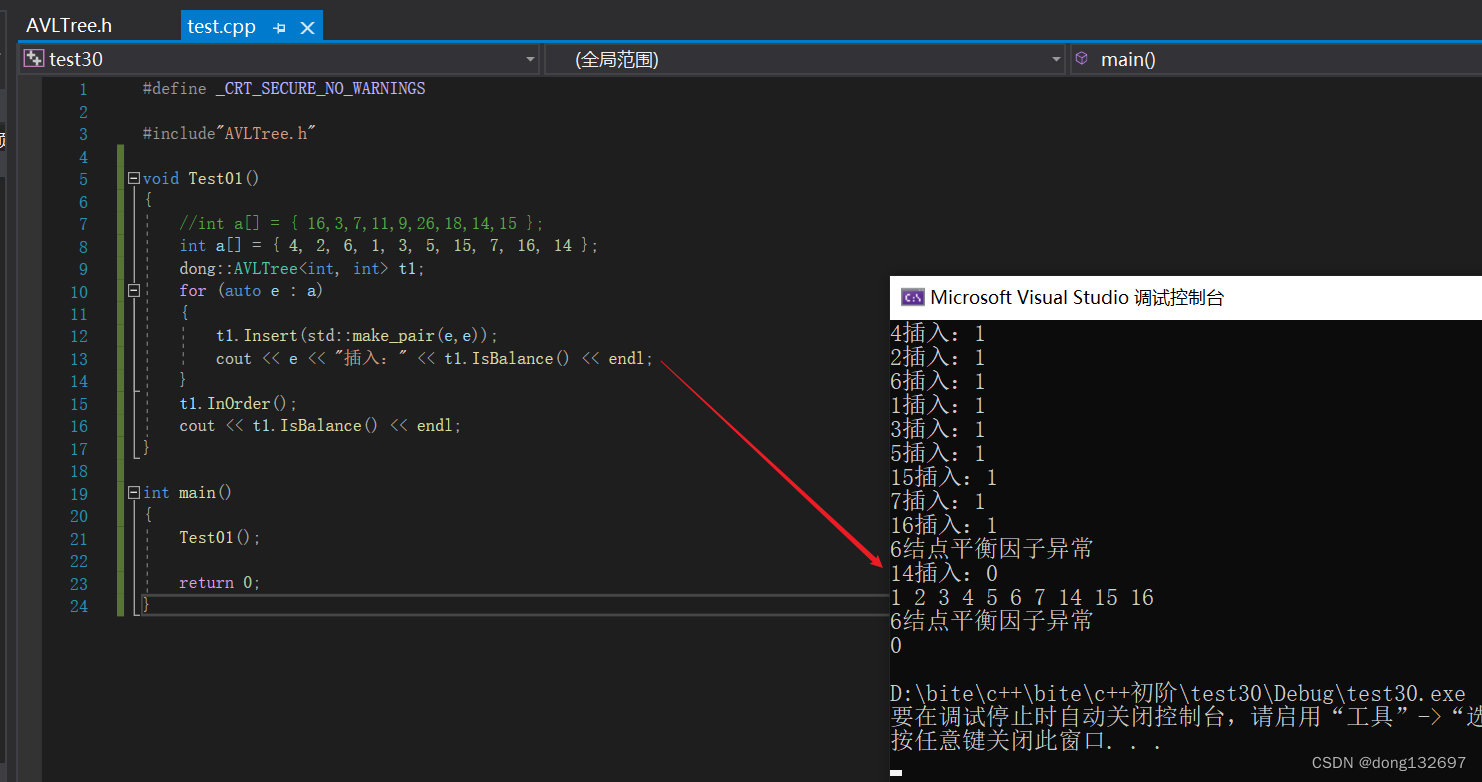The width and height of the screenshot is (1482, 782).
Task: Click the cout << t1.IsBalance() line 16
Action: (x=321, y=426)
